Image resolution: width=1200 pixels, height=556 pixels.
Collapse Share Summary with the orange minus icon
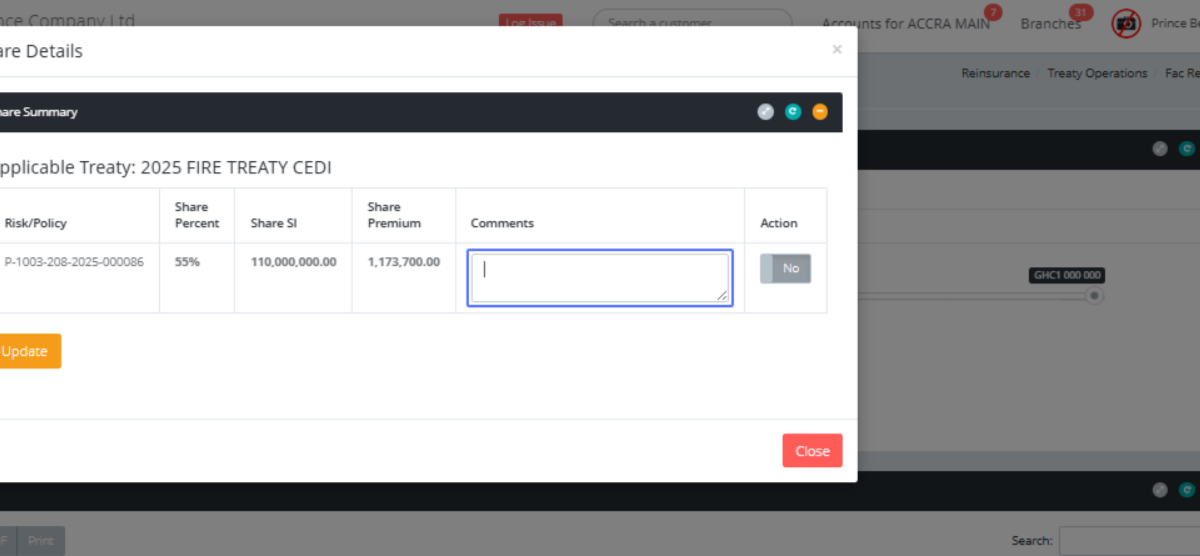pyautogui.click(x=820, y=112)
